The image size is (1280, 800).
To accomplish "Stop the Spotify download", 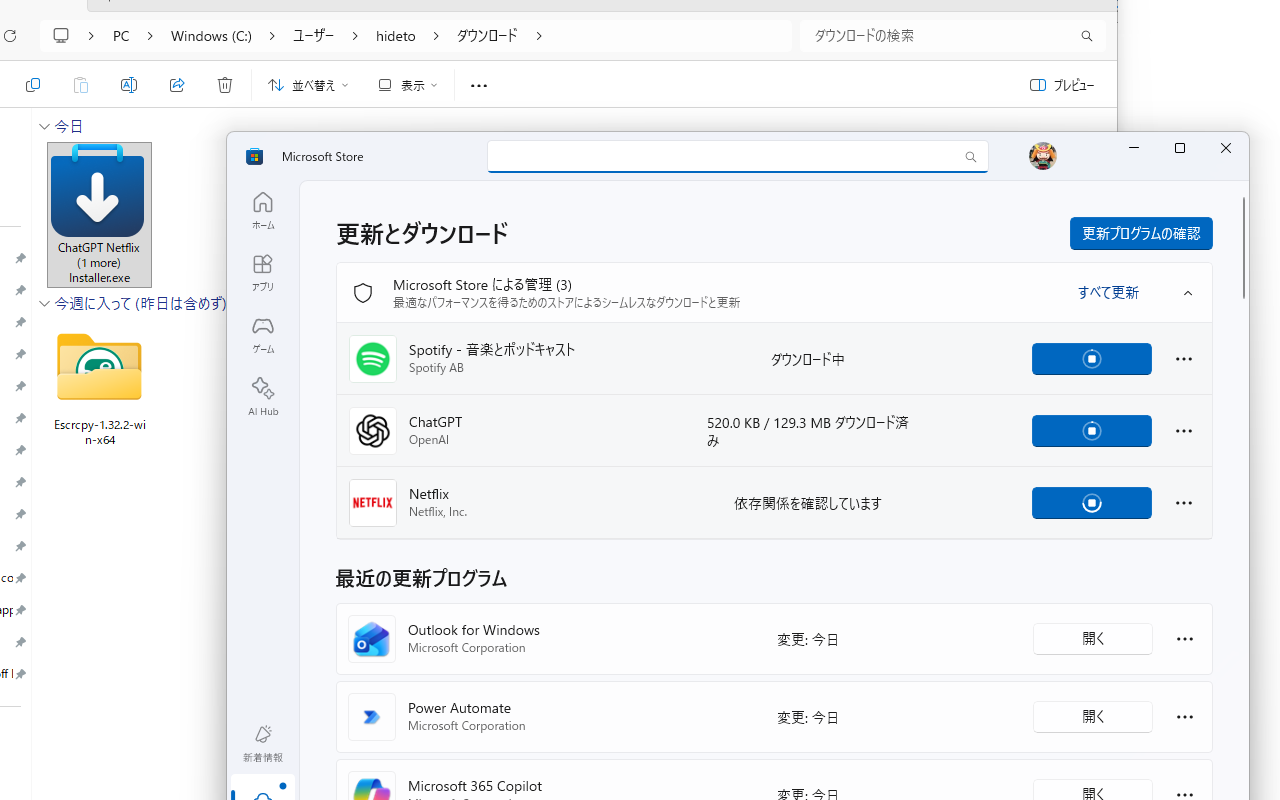I will tap(1091, 358).
